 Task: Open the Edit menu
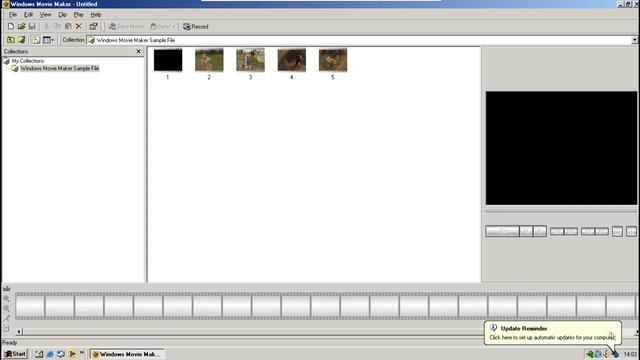click(x=28, y=15)
